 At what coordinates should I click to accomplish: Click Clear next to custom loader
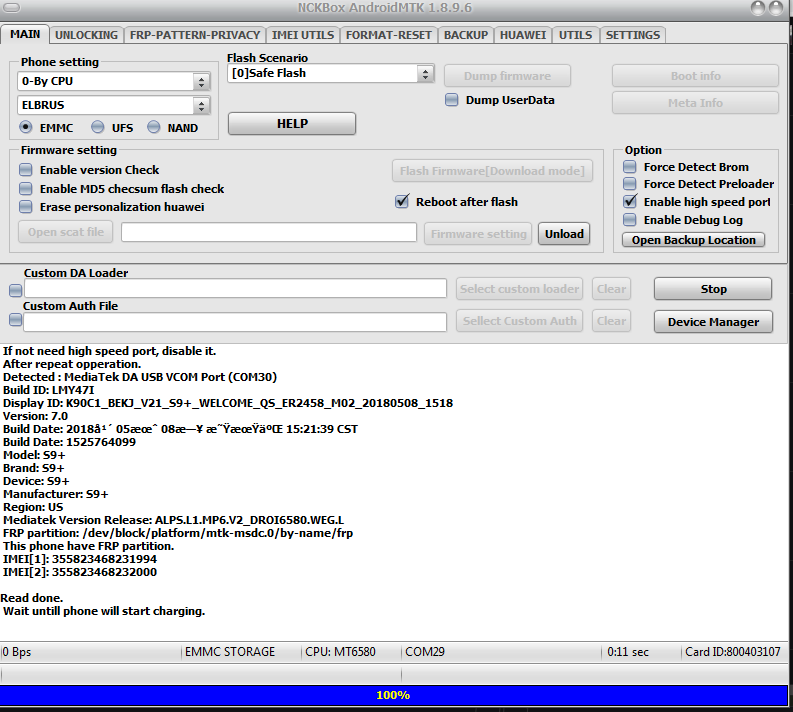(x=611, y=289)
